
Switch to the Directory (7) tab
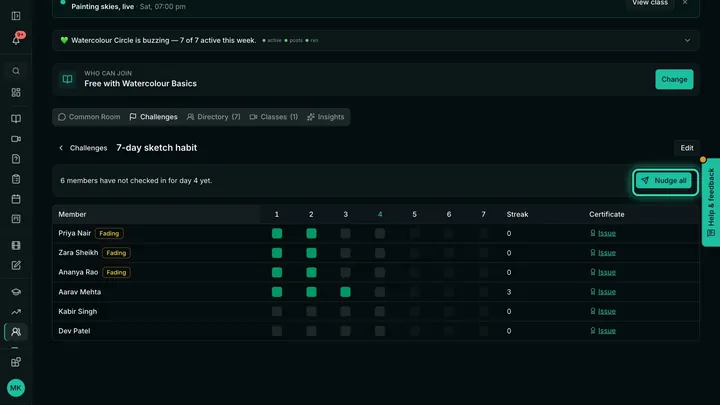214,117
